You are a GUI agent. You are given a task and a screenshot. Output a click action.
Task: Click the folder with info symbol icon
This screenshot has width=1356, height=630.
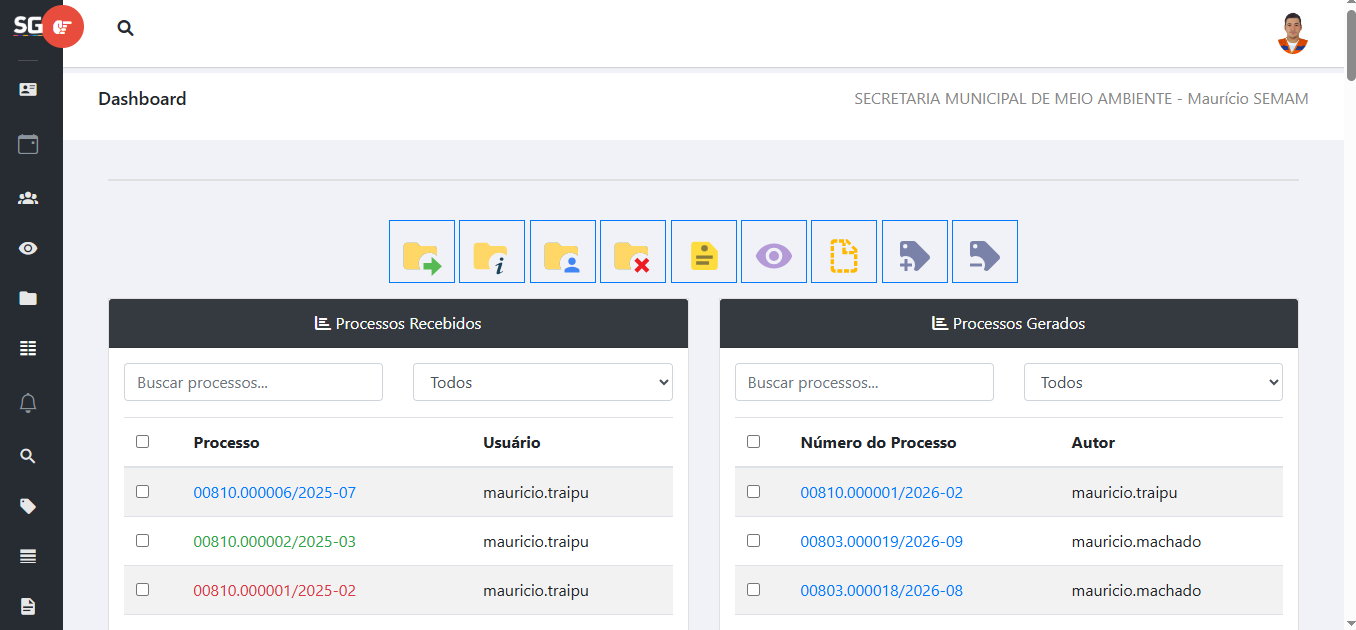tap(492, 252)
